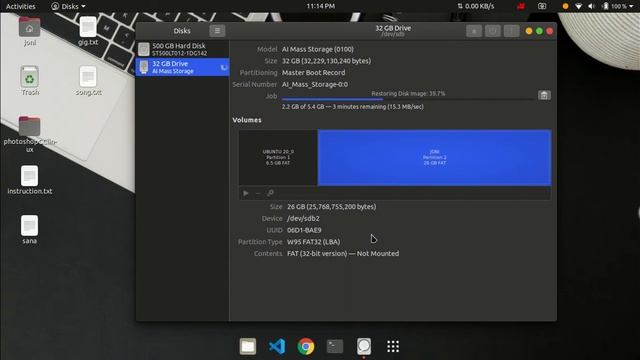Viewport: 640px width, 360px height.
Task: Open additional partition options gear icon
Action: [x=270, y=193]
